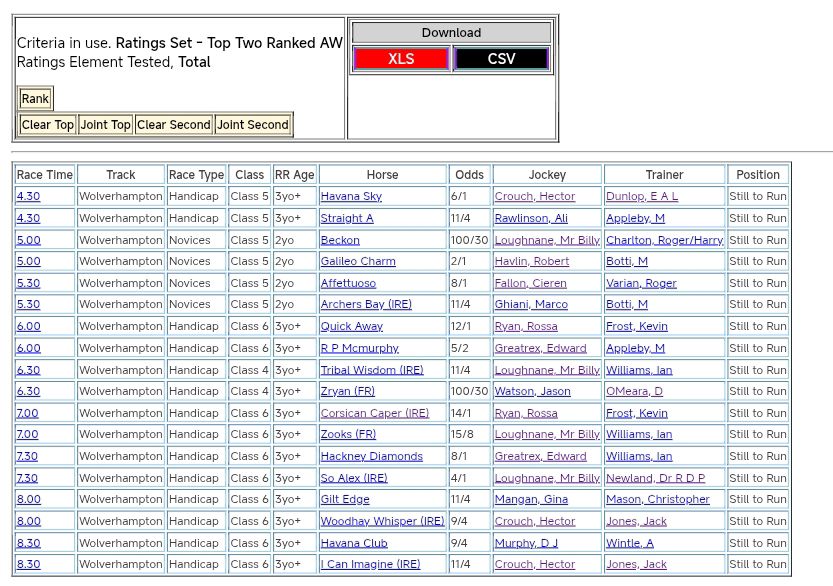Open jockey Mangan, Gina link
Viewport: 833px width, 586px height.
[531, 500]
